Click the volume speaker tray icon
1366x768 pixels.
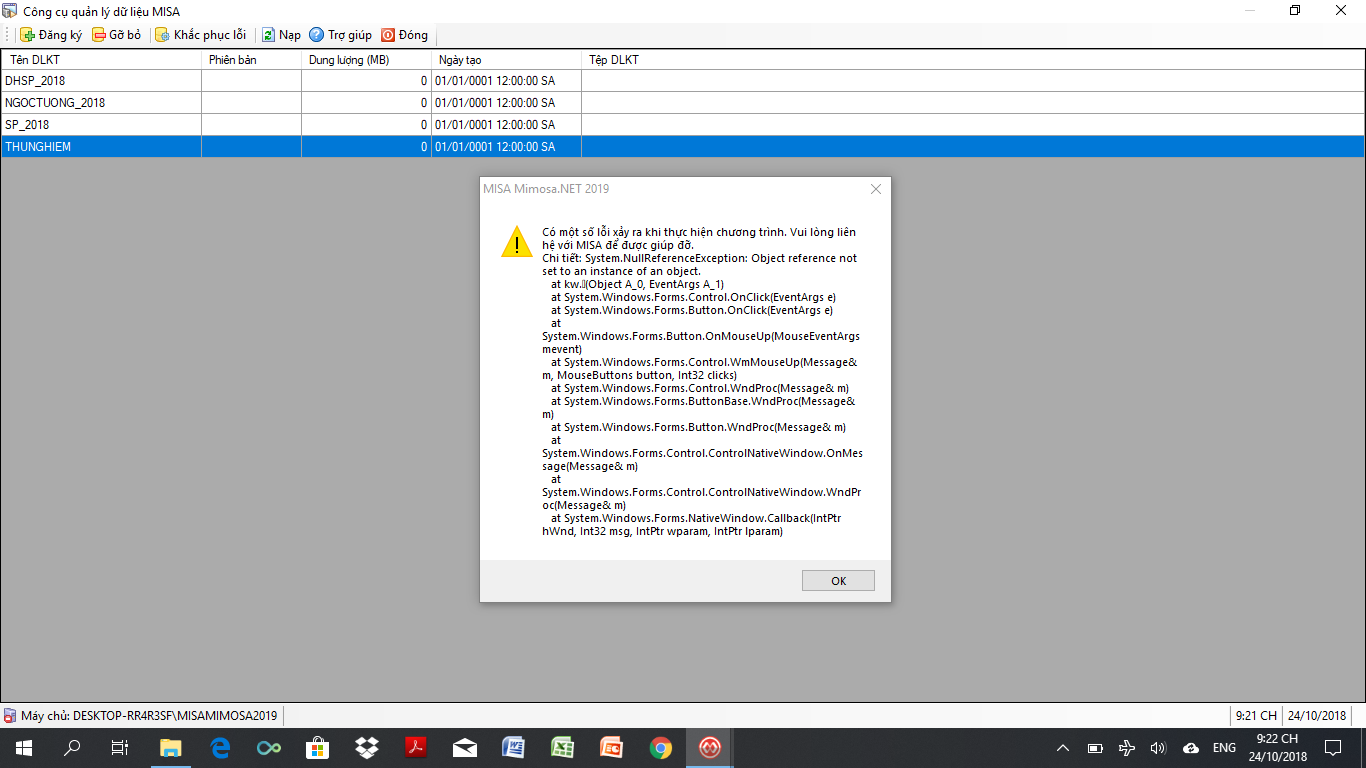click(x=1158, y=748)
